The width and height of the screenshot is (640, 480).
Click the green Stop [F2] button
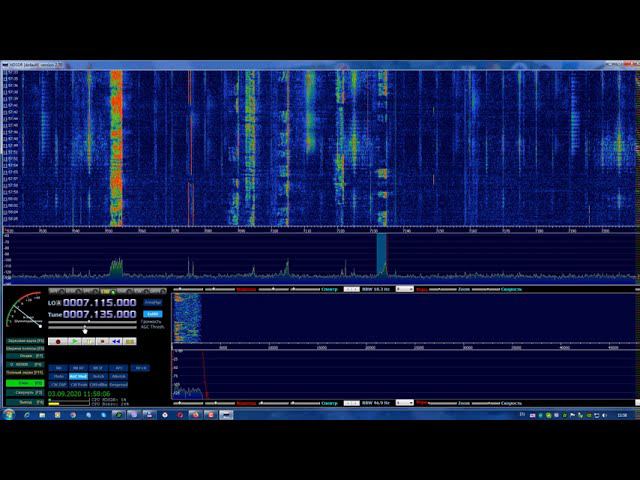pos(25,383)
